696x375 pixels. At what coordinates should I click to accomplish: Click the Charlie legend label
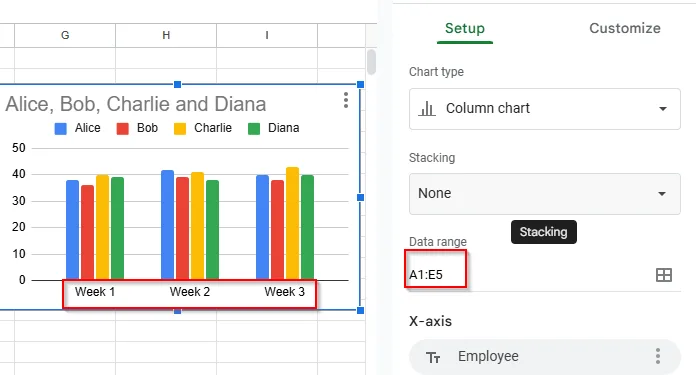[x=213, y=128]
